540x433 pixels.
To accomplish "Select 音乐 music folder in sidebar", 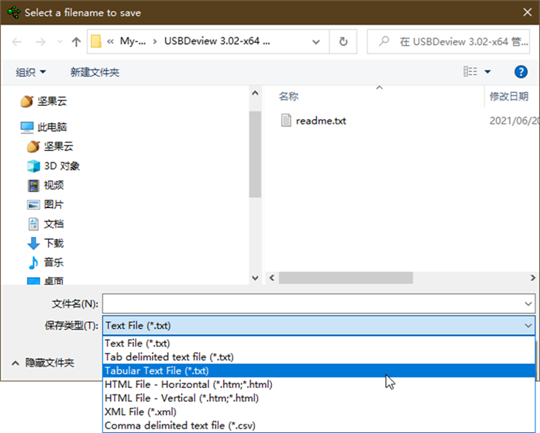I will [45, 262].
